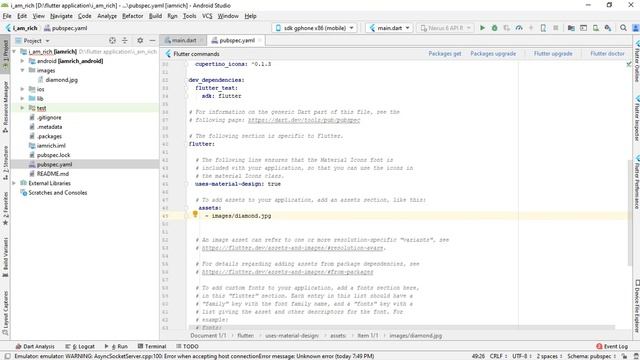Click the Flutter doctor link
Screen dimensions: 640x360
[x=607, y=53]
